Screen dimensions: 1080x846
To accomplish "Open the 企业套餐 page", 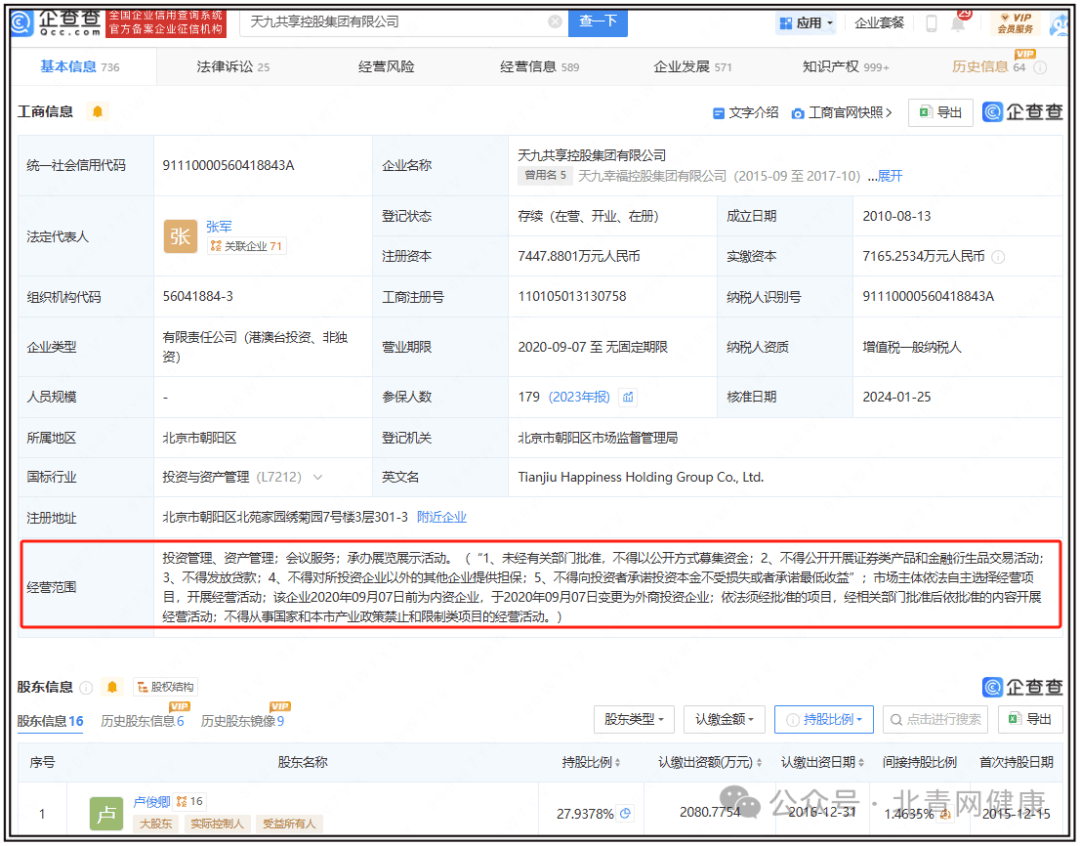I will point(879,23).
